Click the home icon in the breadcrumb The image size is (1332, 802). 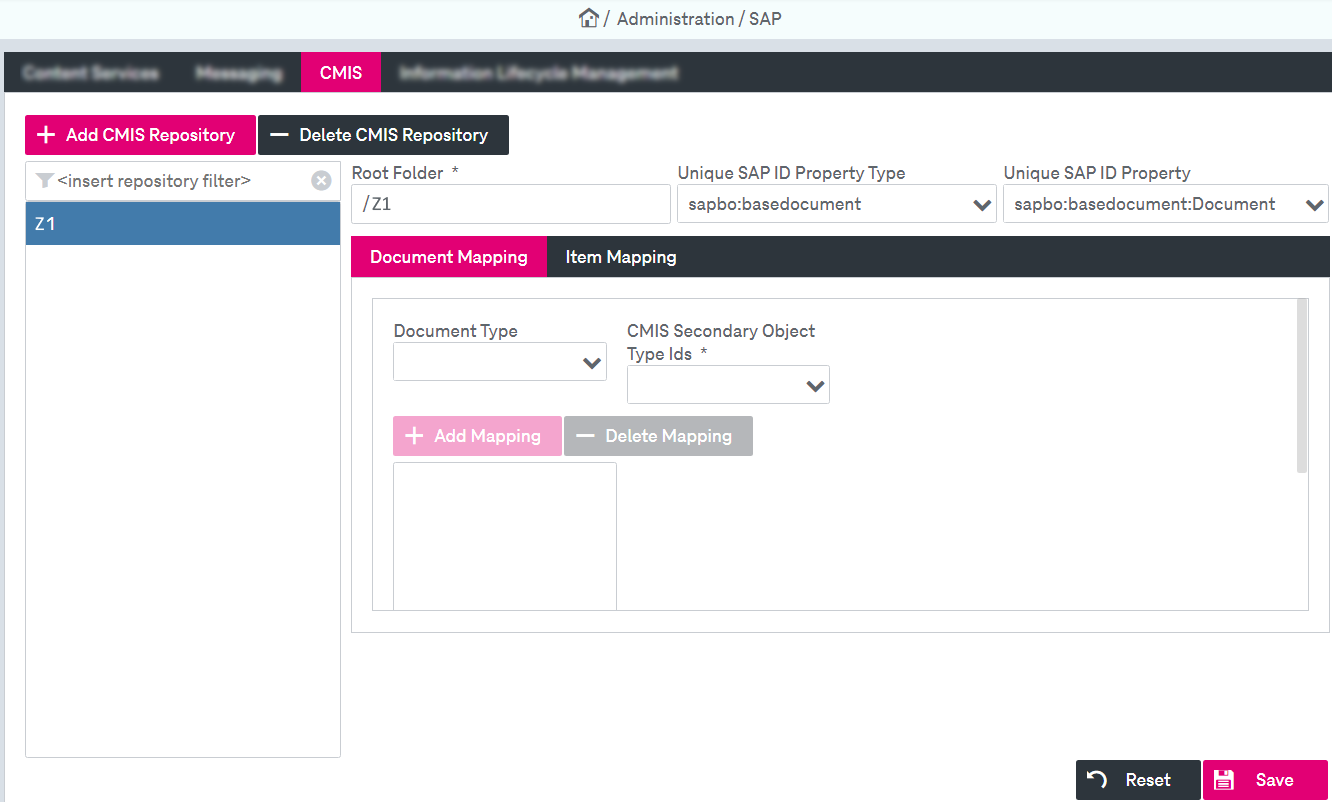[589, 17]
